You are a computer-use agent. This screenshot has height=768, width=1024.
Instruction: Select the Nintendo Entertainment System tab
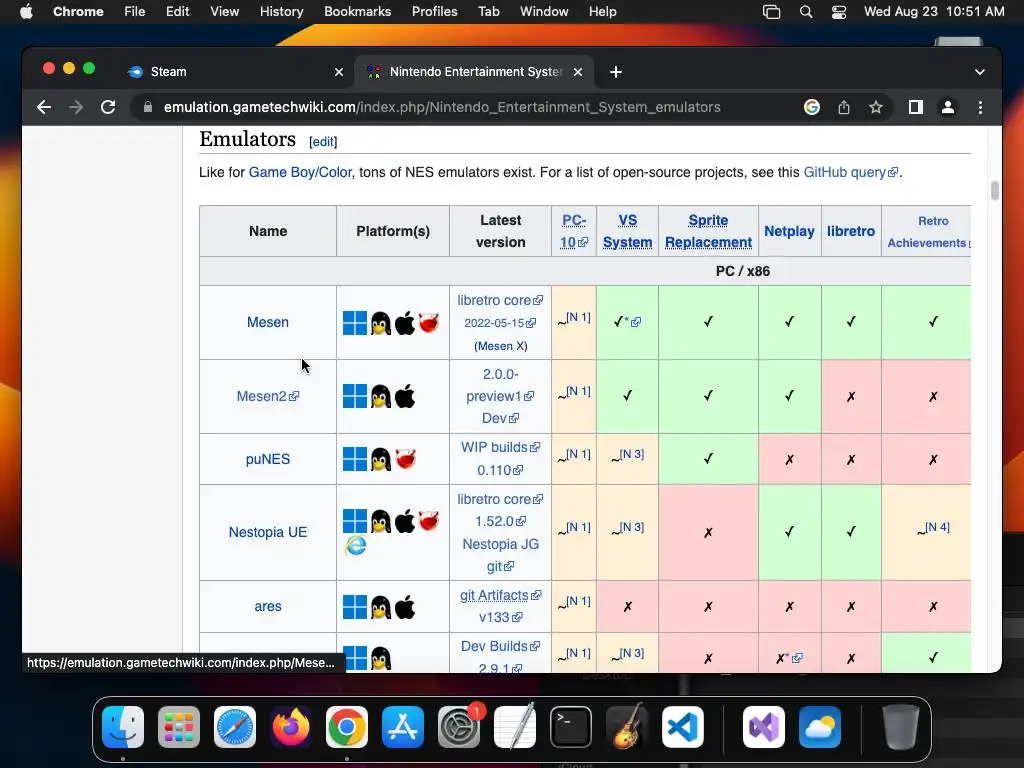473,72
